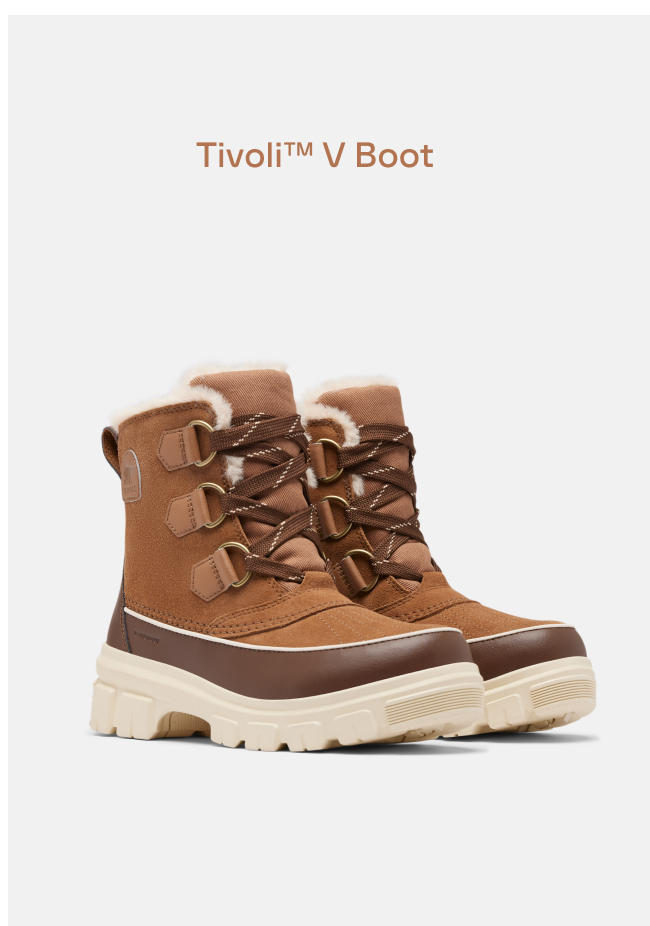Click the heel pull tab on the left boot
The width and height of the screenshot is (650, 926).
click(110, 449)
